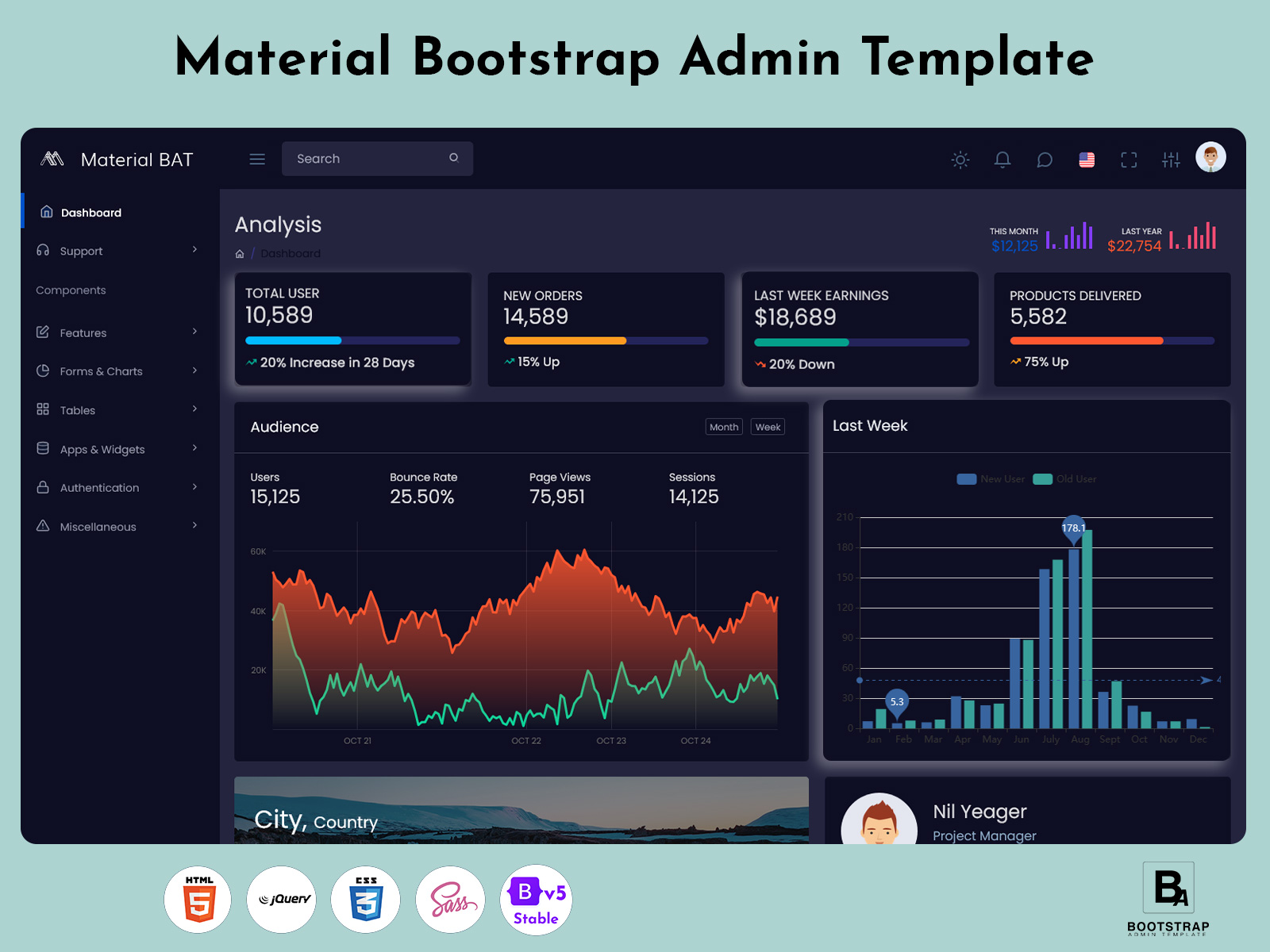Click the Dashboard breadcrumb link

(291, 254)
